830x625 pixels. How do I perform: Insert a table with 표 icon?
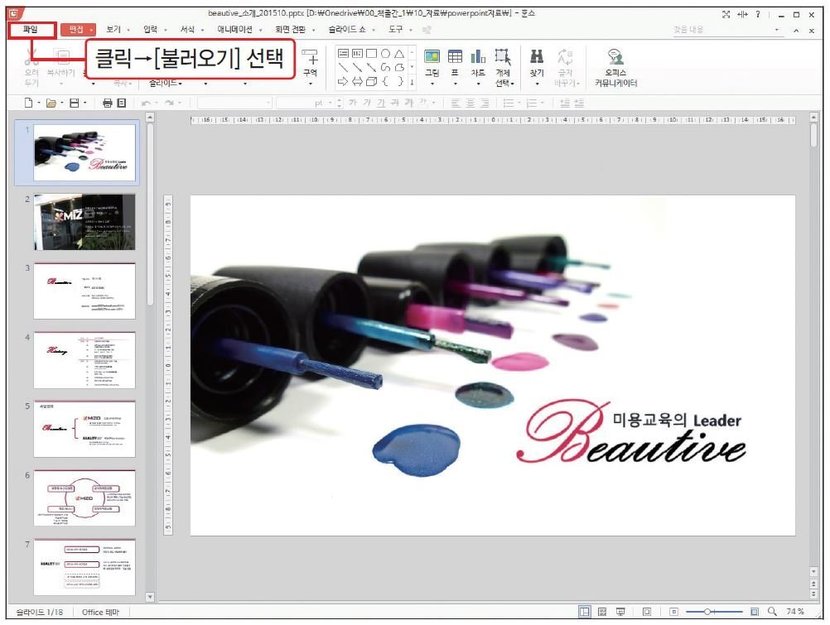point(455,57)
